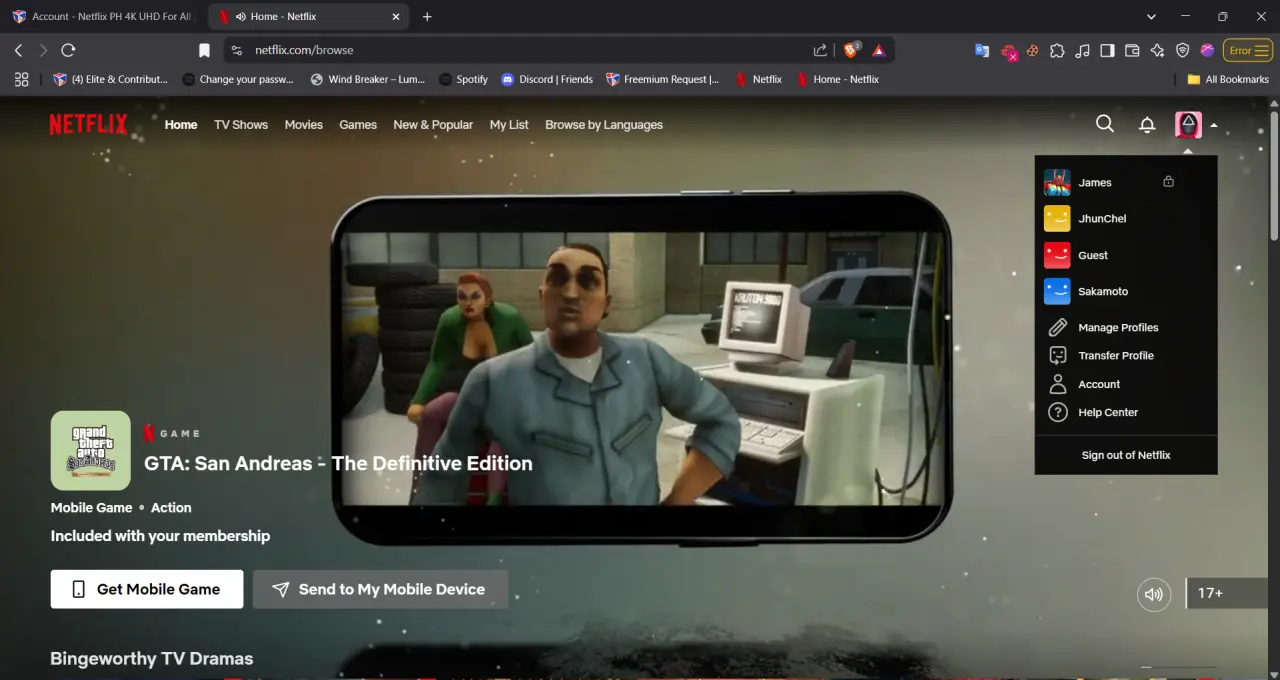Image resolution: width=1280 pixels, height=680 pixels.
Task: Open Netflix search magnifier icon
Action: click(x=1105, y=123)
